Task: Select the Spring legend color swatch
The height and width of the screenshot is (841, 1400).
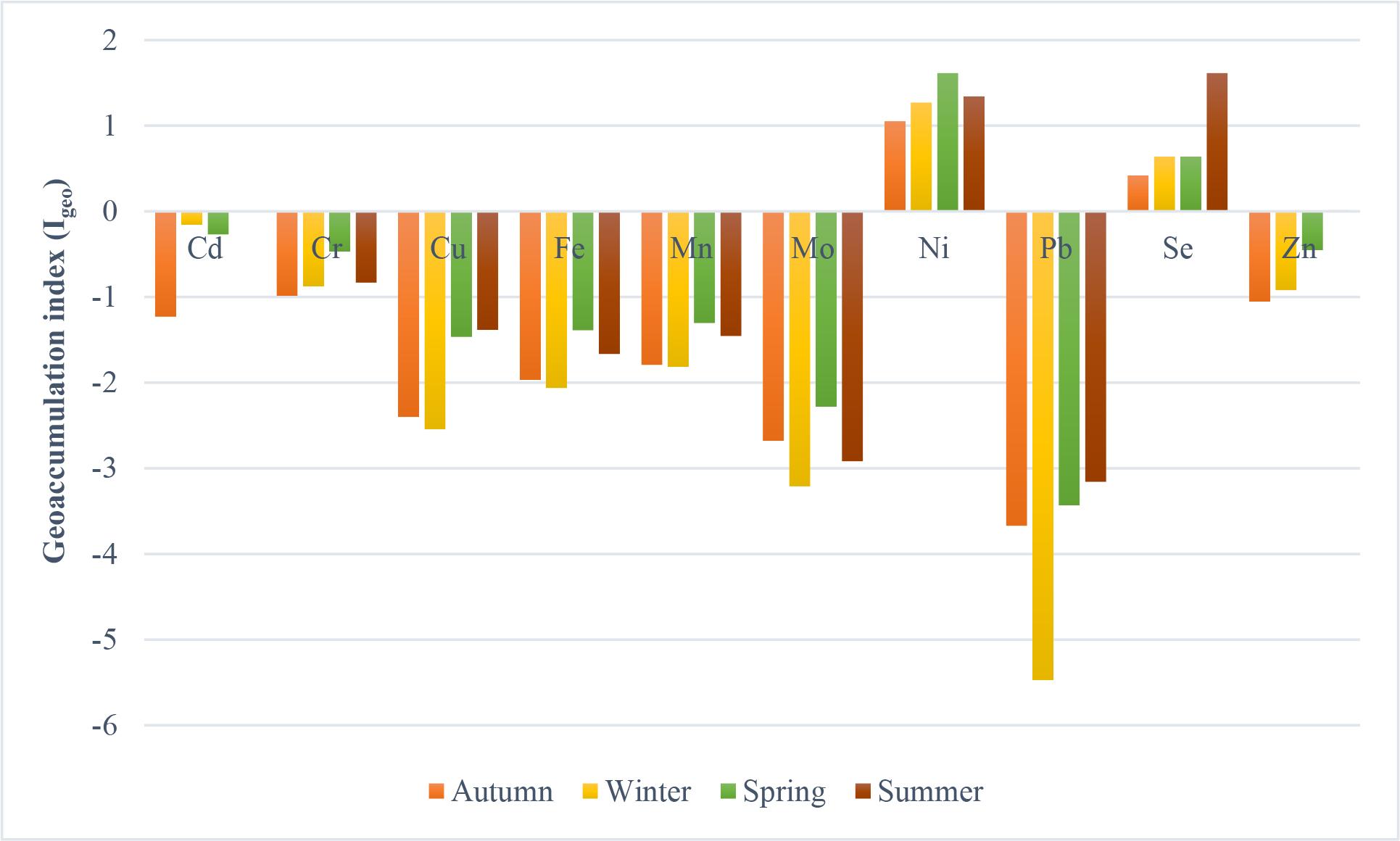Action: (729, 792)
